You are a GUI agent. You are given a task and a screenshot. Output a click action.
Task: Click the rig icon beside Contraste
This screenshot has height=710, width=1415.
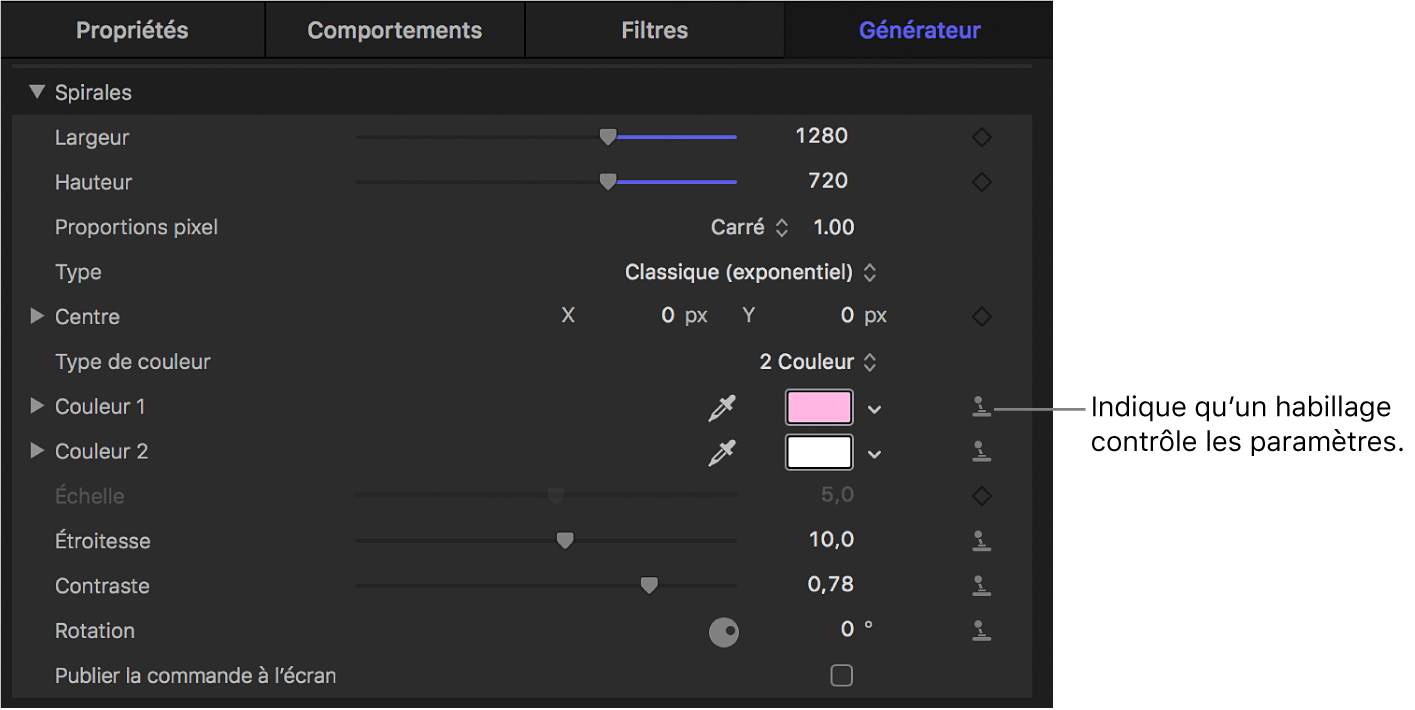pyautogui.click(x=981, y=586)
